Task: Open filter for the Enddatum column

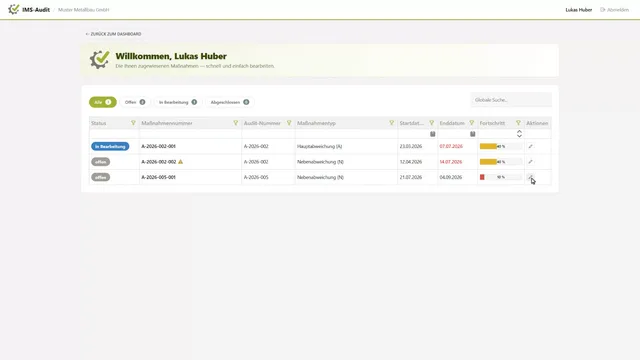Action: coord(472,123)
